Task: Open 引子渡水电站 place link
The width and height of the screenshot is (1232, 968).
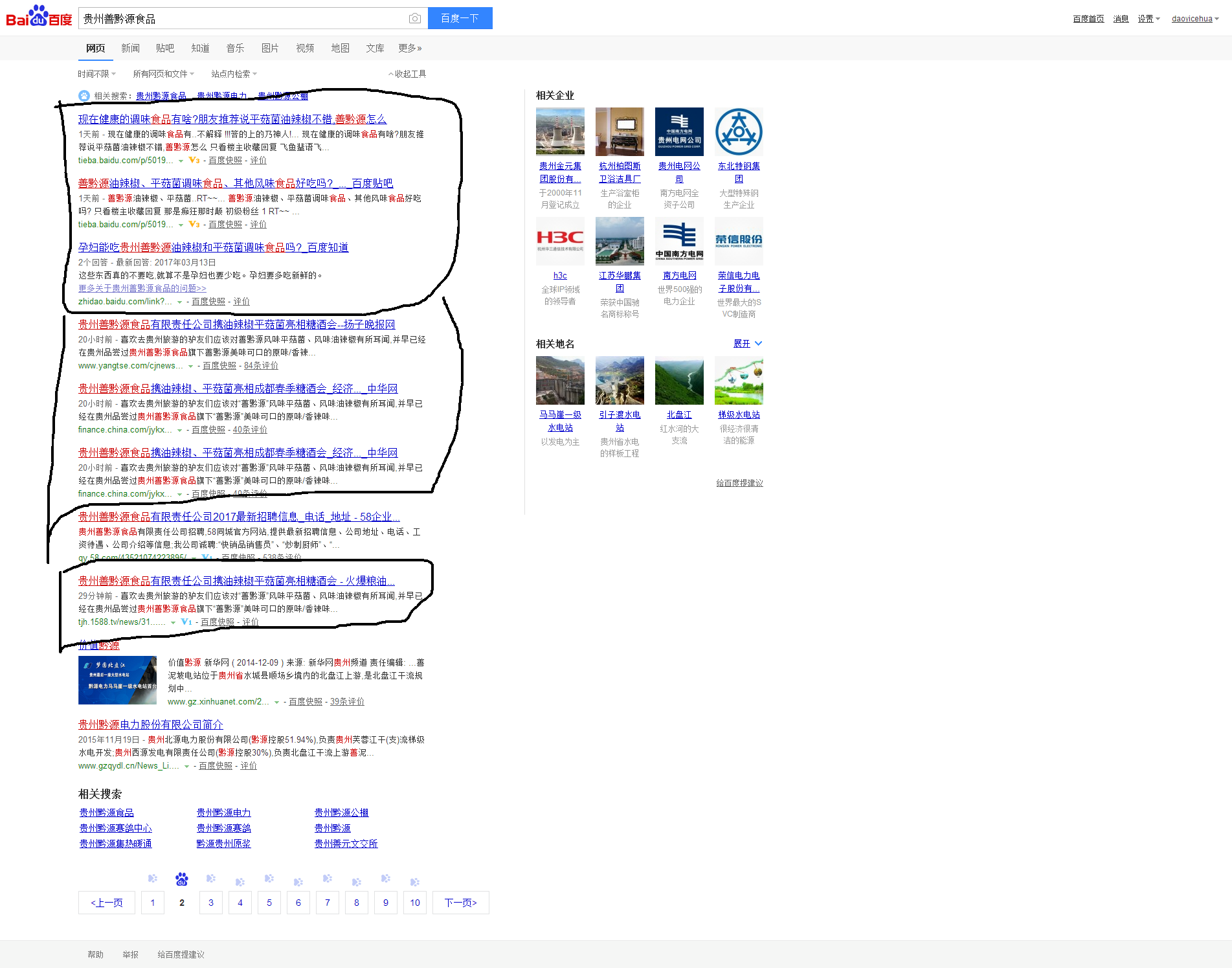Action: pos(620,421)
